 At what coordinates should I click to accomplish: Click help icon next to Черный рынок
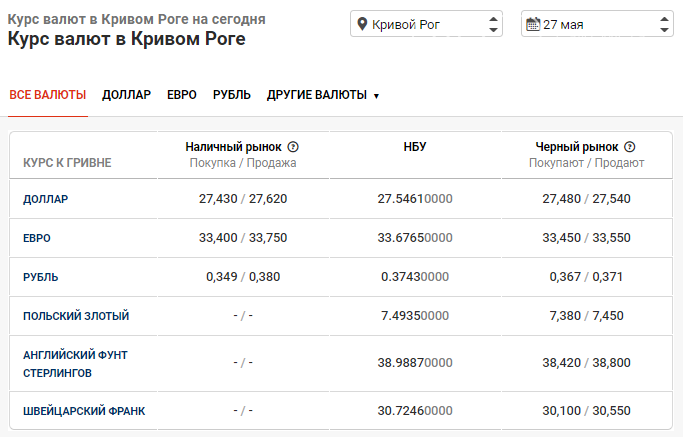click(x=630, y=146)
